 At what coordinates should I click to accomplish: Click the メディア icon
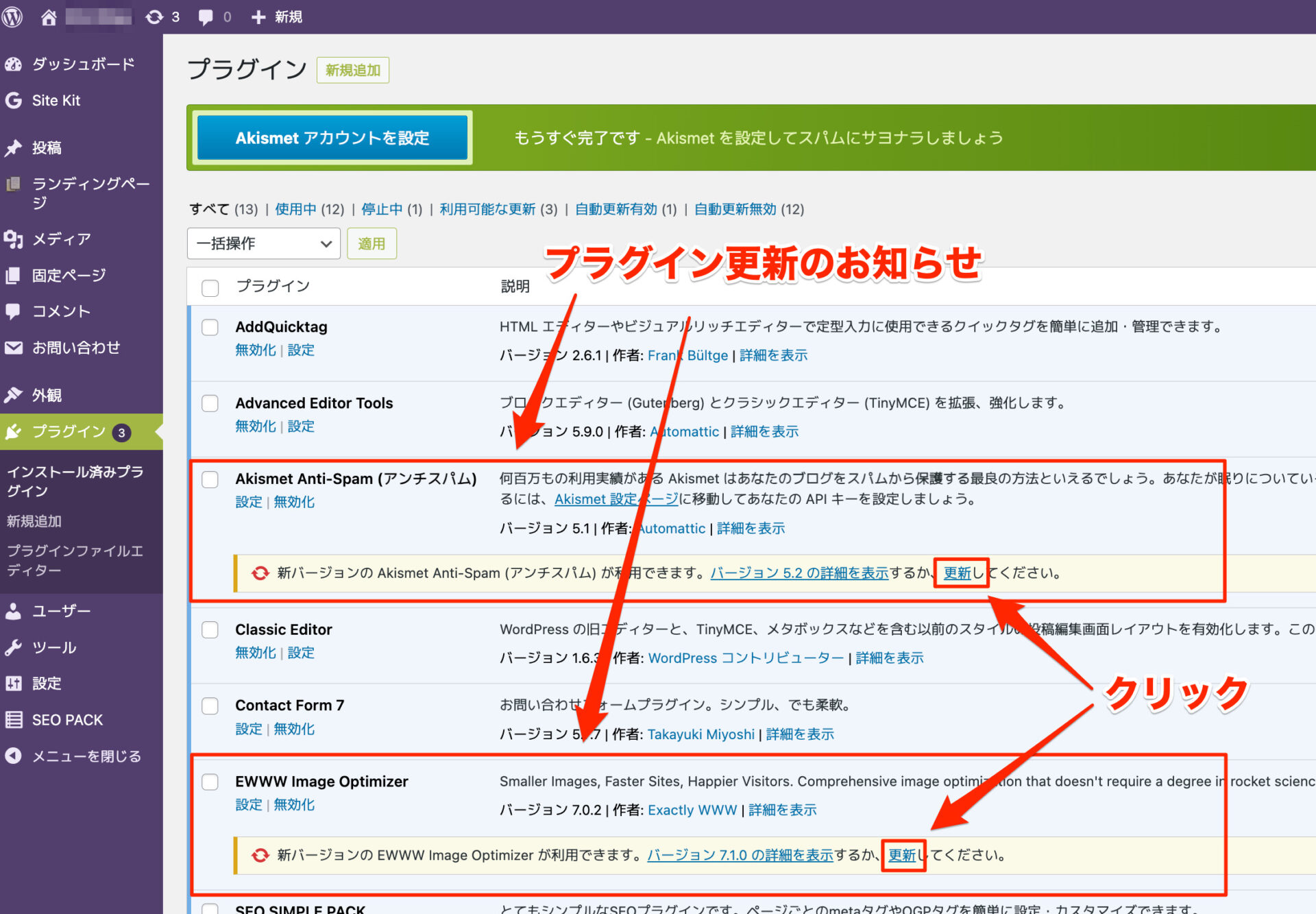point(13,239)
